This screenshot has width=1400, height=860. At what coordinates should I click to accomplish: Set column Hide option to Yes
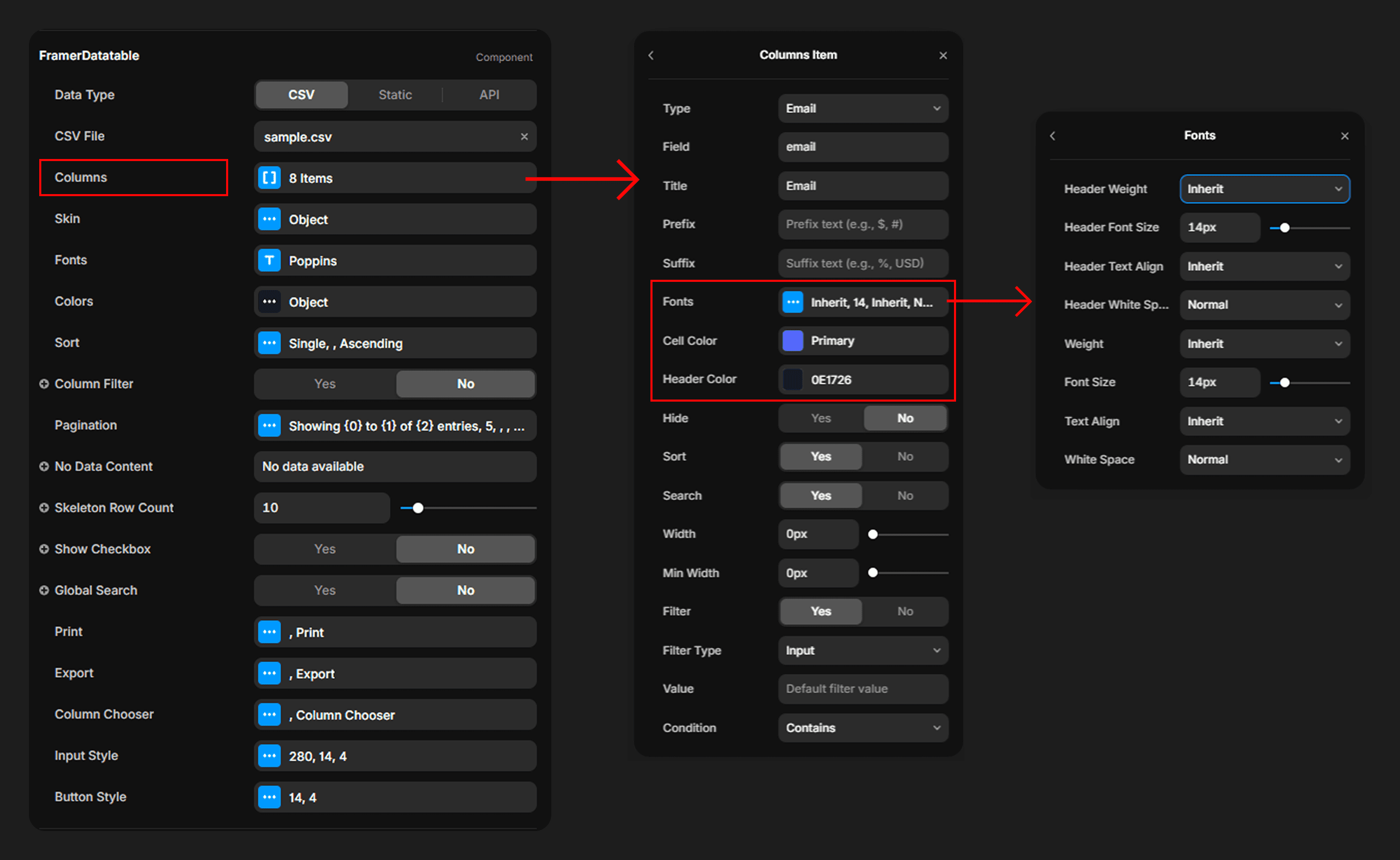point(821,418)
